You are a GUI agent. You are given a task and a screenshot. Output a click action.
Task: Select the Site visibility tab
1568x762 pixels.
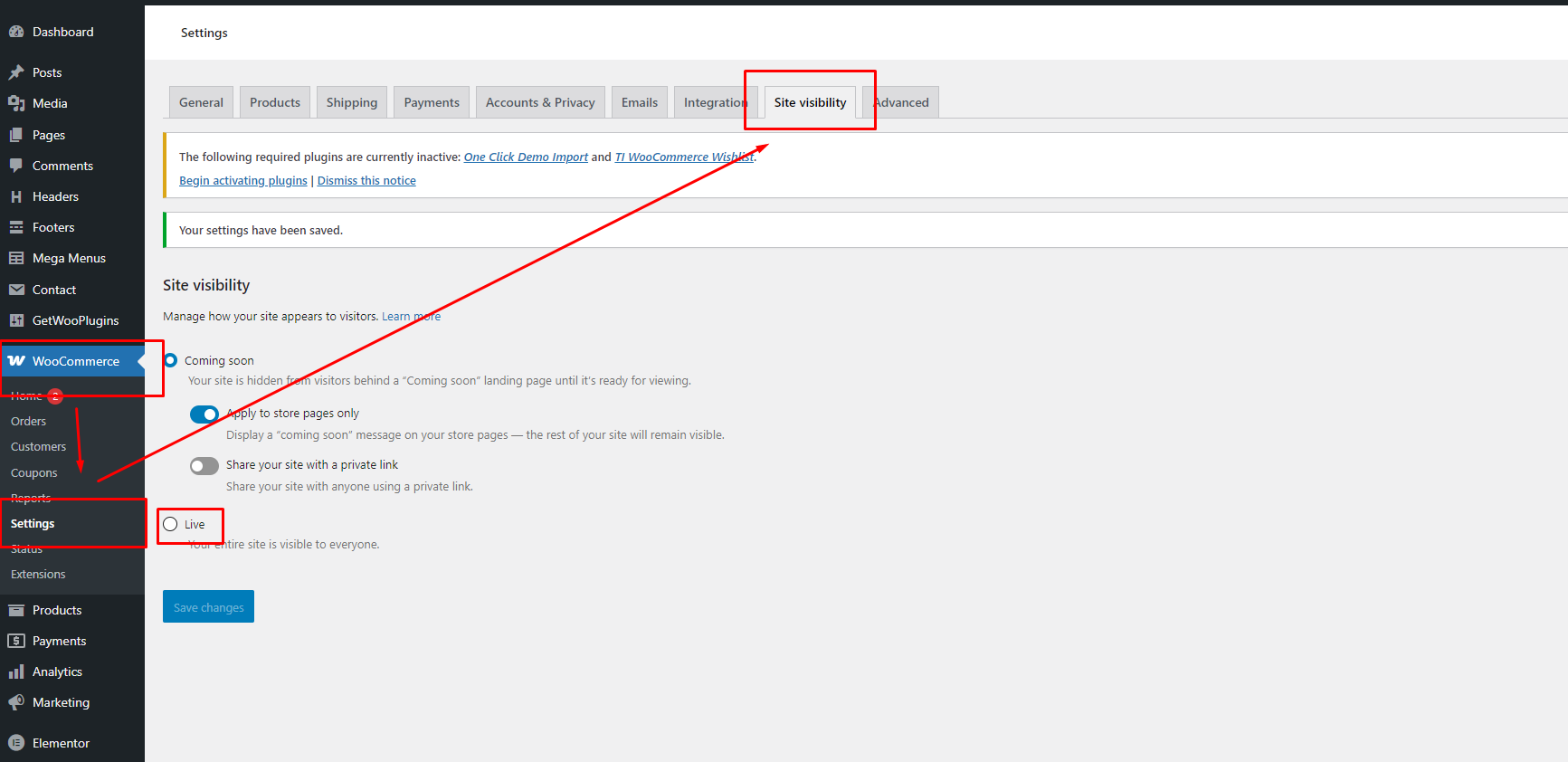[x=810, y=102]
